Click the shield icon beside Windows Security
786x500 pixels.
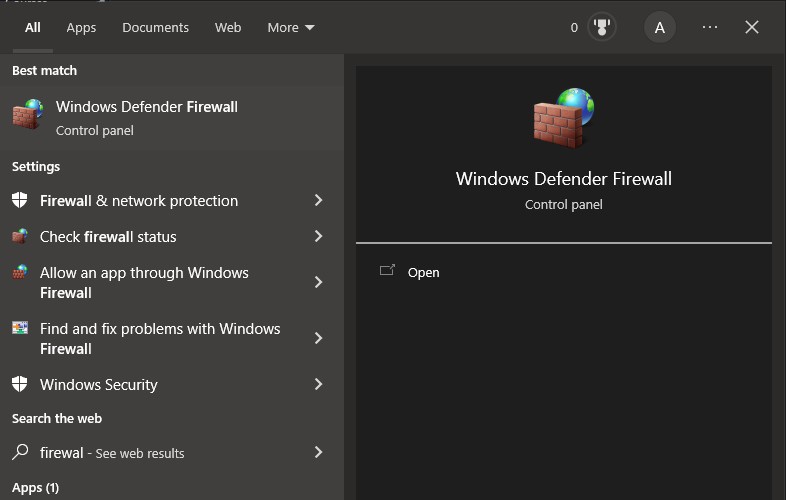[x=20, y=384]
